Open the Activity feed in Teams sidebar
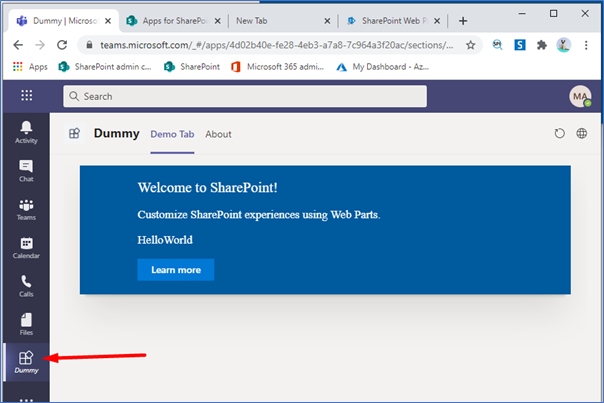The image size is (604, 403). [x=26, y=132]
